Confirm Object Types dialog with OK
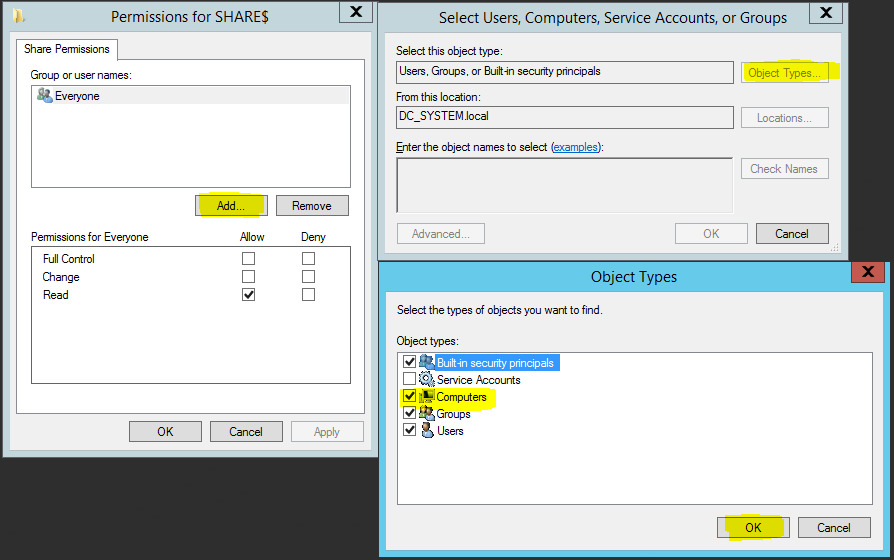Viewport: 894px width, 560px height. pos(753,527)
